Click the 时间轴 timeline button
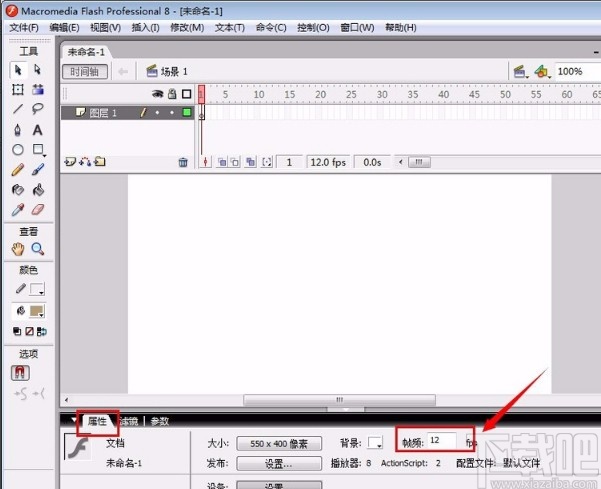 coord(85,72)
